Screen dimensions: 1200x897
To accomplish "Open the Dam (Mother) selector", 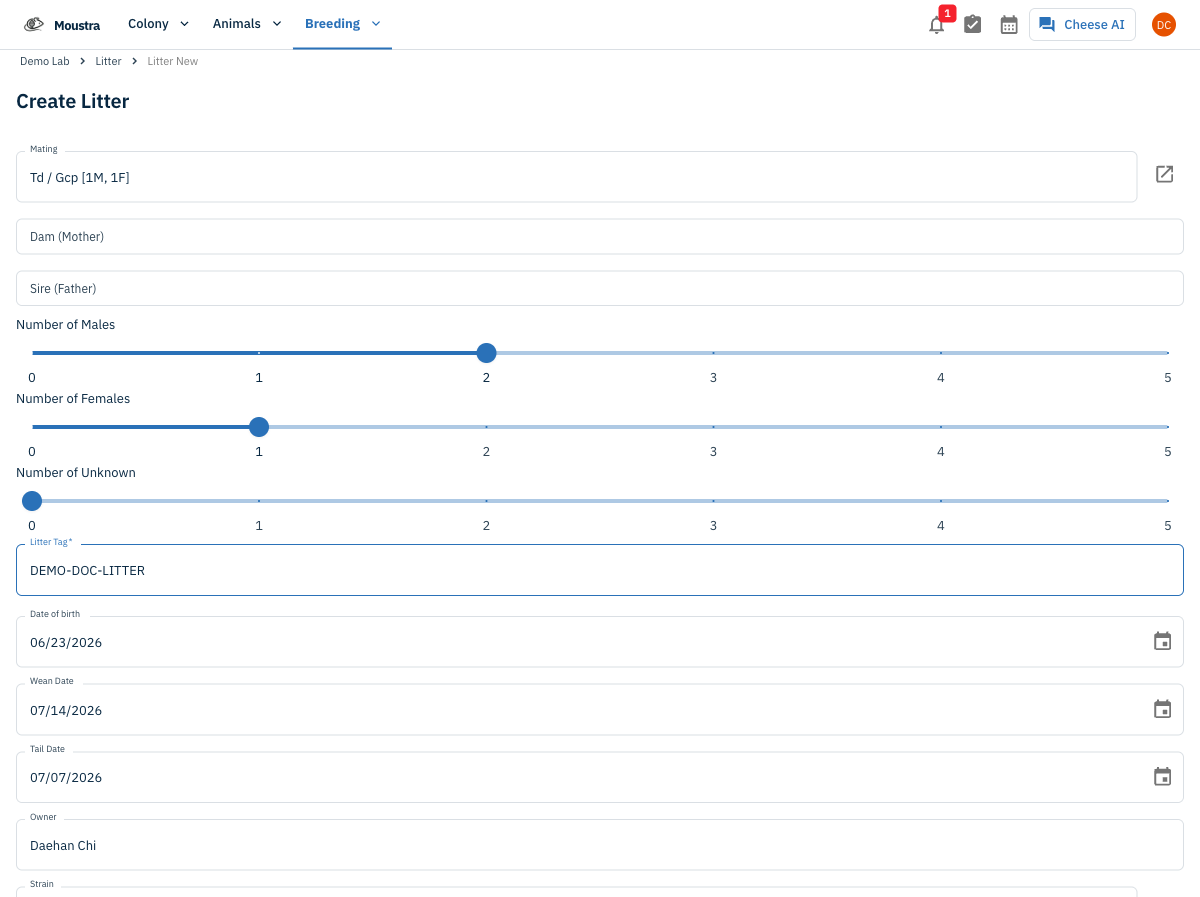I will pos(600,237).
